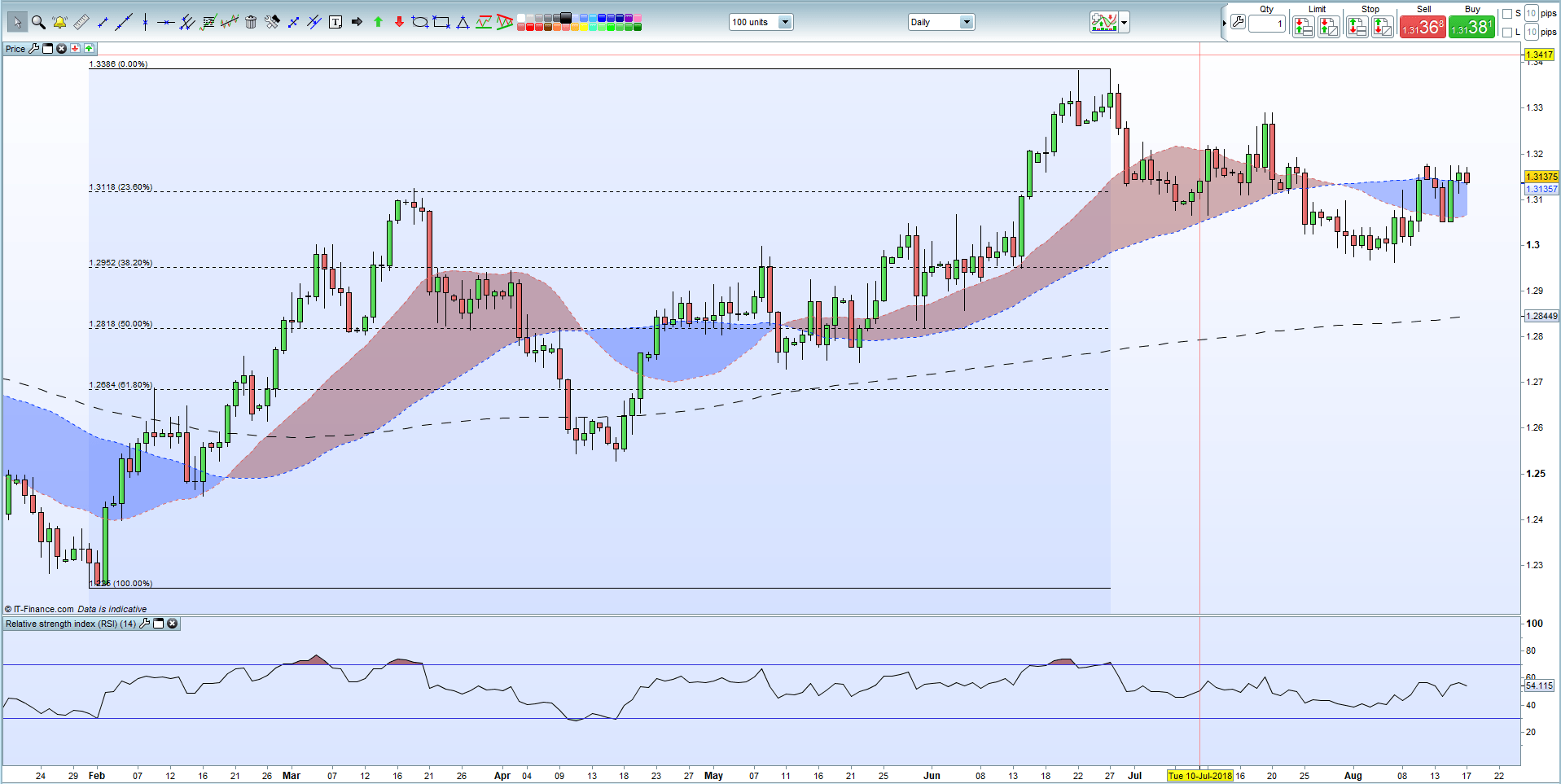Viewport: 1561px width, 784px height.
Task: Select the cursor pointer tool
Action: pyautogui.click(x=17, y=22)
